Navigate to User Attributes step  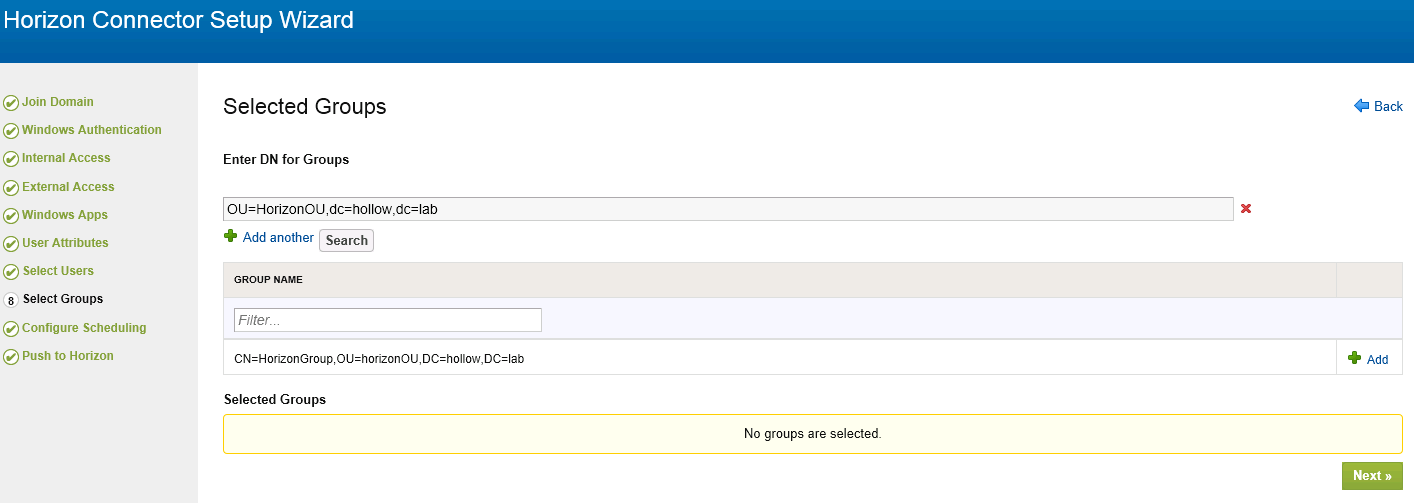[65, 243]
